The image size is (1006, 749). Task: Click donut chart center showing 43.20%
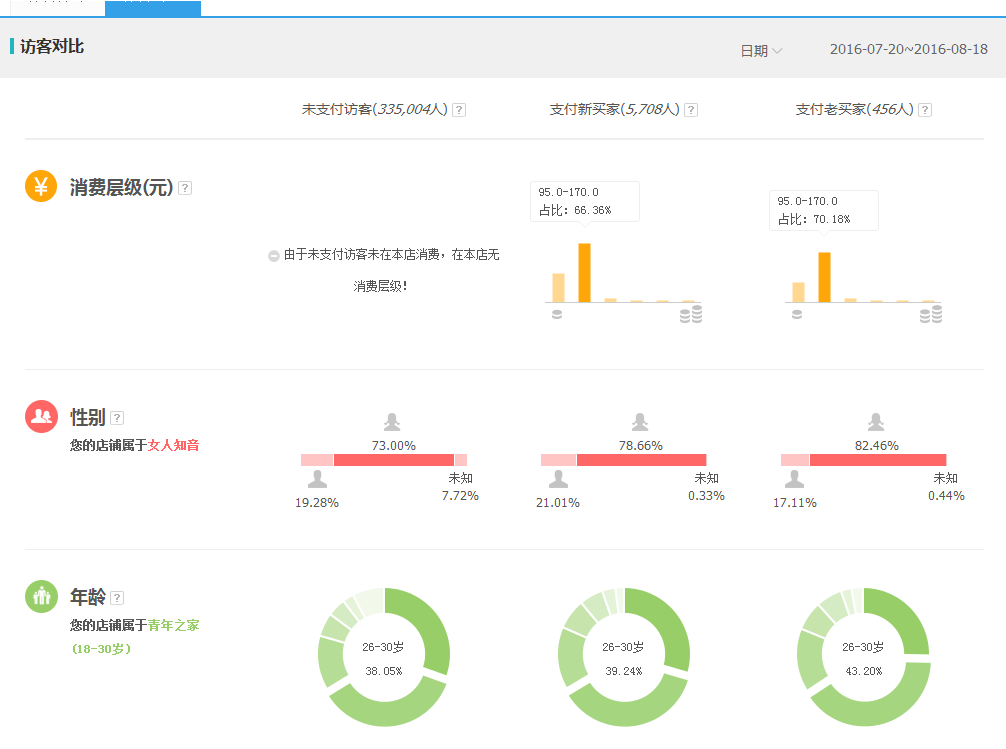tap(864, 657)
